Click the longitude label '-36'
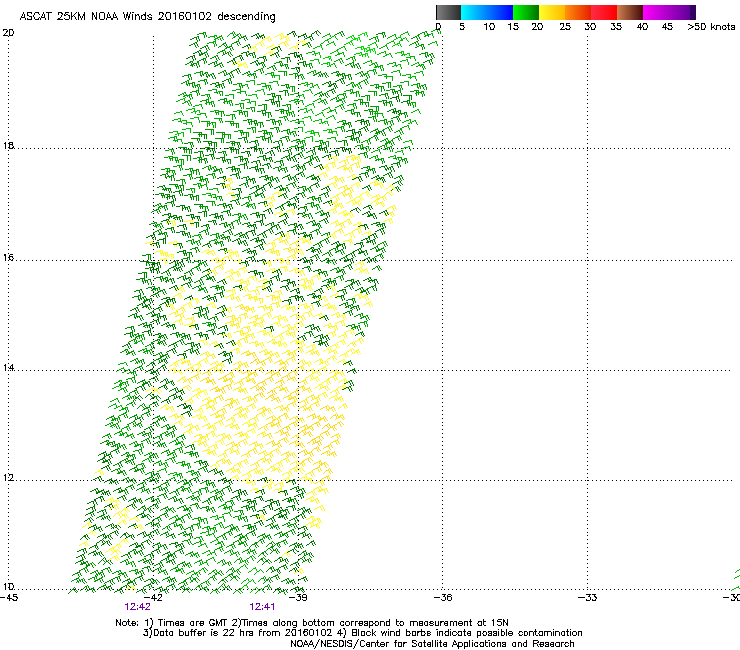This screenshot has width=740, height=650. coord(443,598)
